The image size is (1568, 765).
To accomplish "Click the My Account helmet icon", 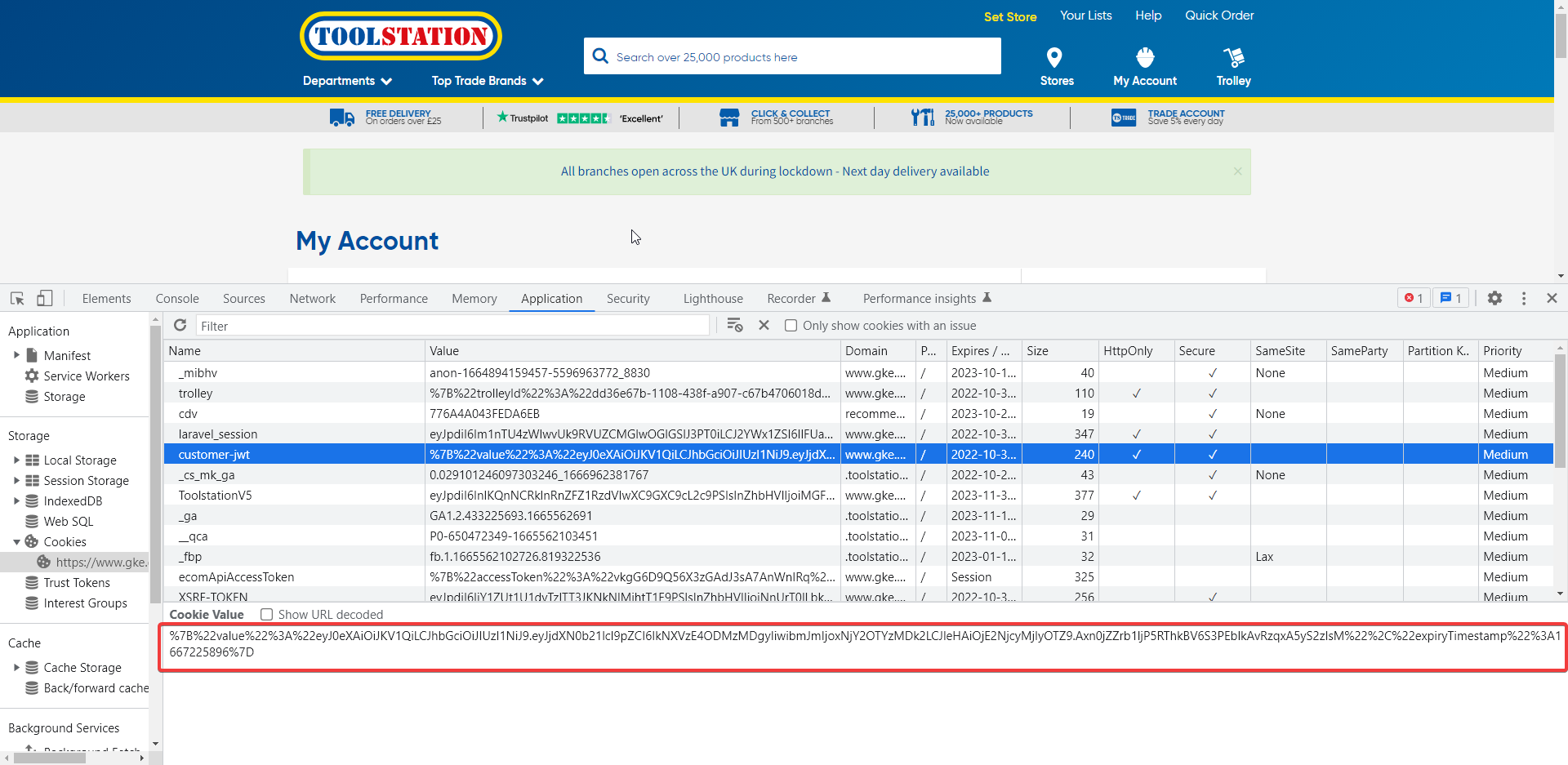I will (x=1145, y=57).
